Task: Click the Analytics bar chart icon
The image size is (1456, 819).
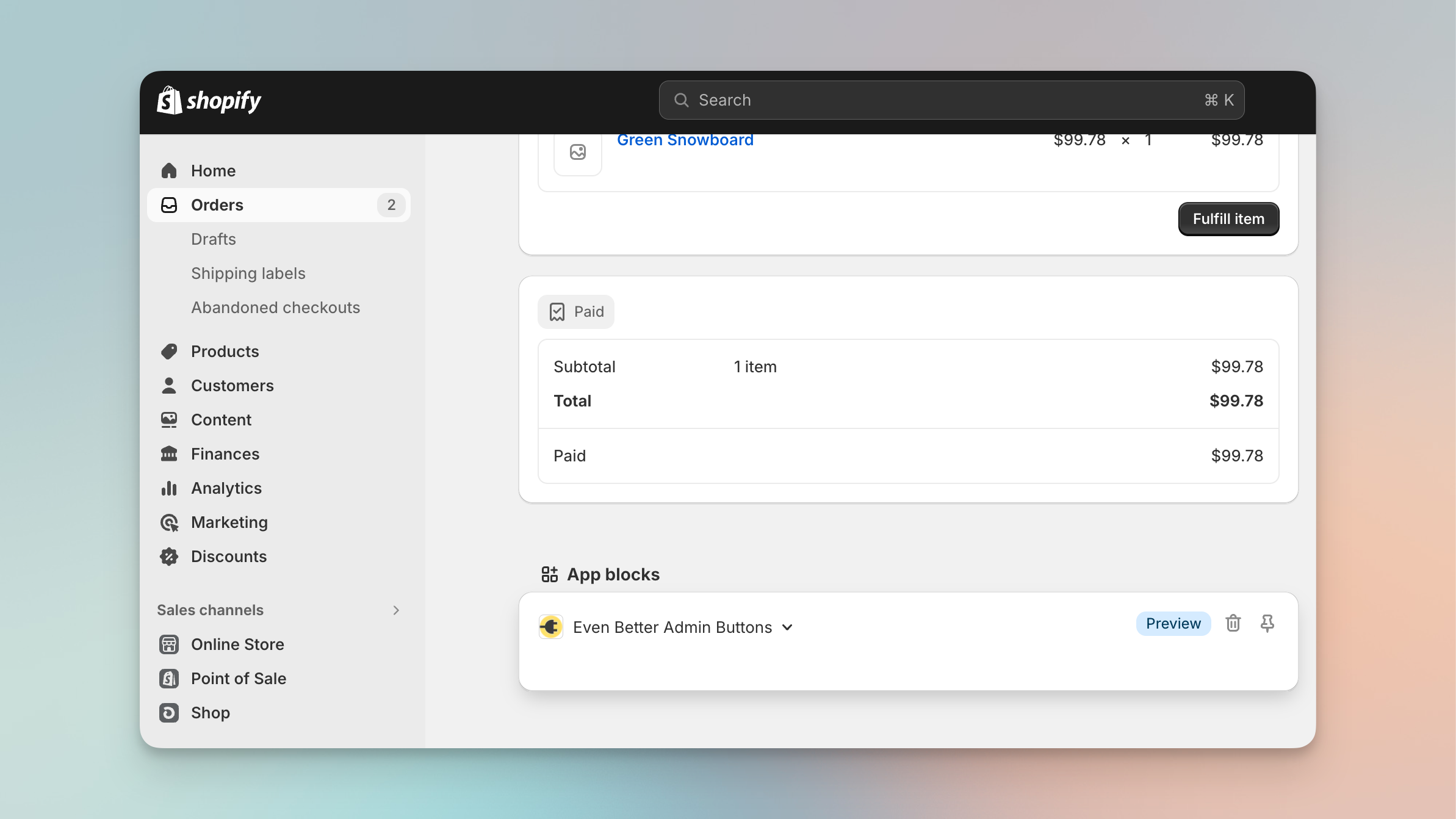Action: point(169,488)
